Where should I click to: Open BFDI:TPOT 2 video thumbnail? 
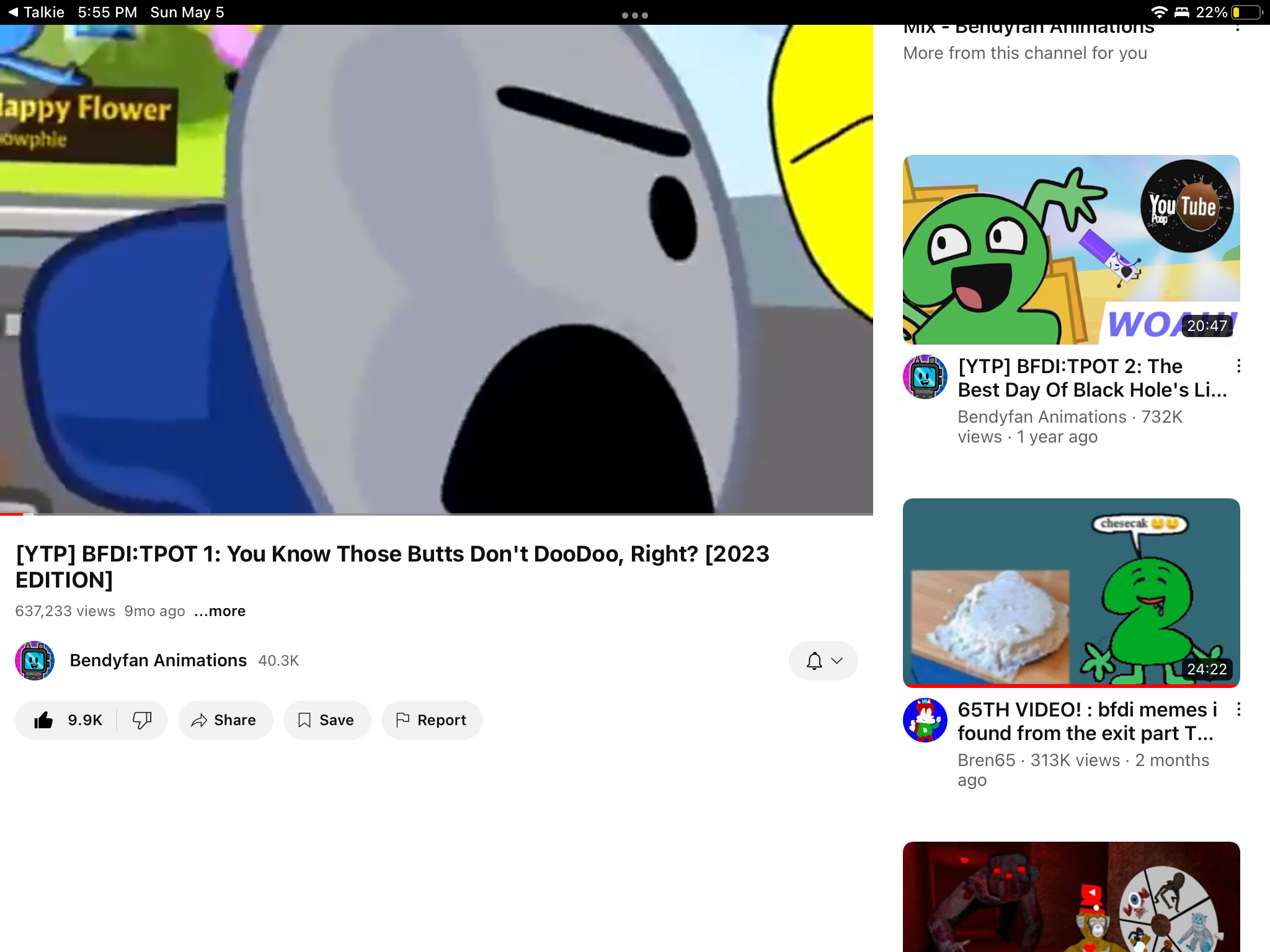pyautogui.click(x=1071, y=250)
